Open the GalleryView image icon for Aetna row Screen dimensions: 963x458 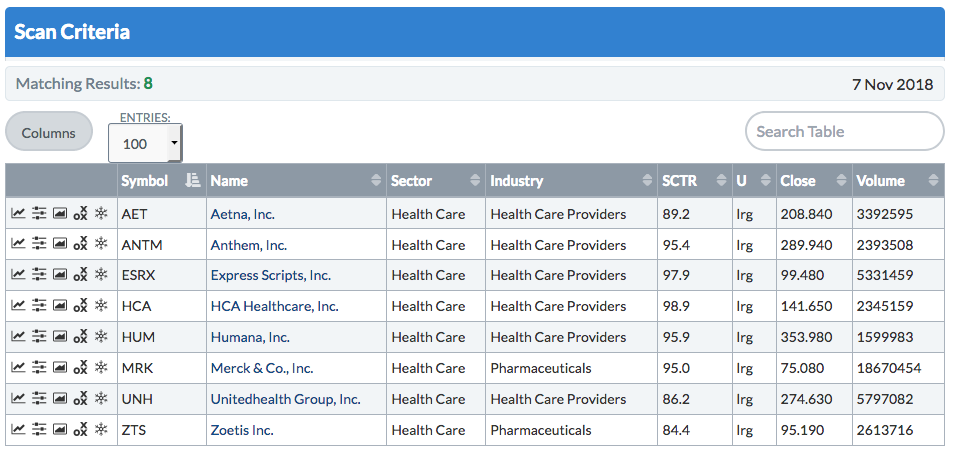pos(60,214)
